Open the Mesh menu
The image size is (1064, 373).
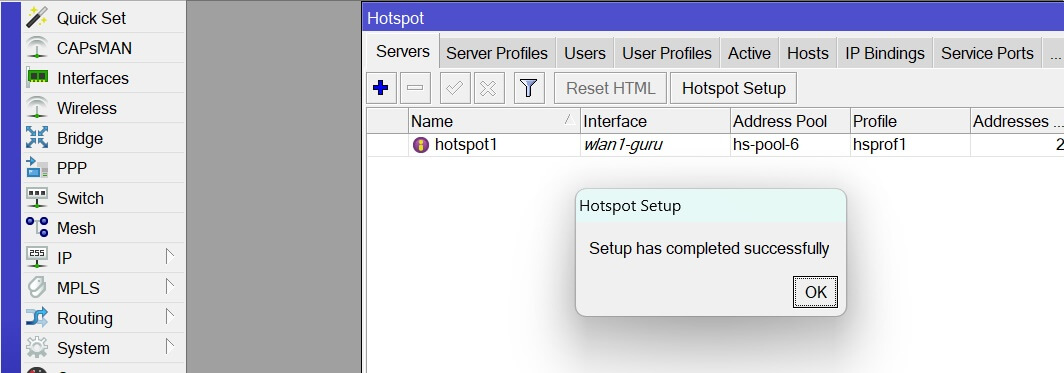tap(103, 228)
